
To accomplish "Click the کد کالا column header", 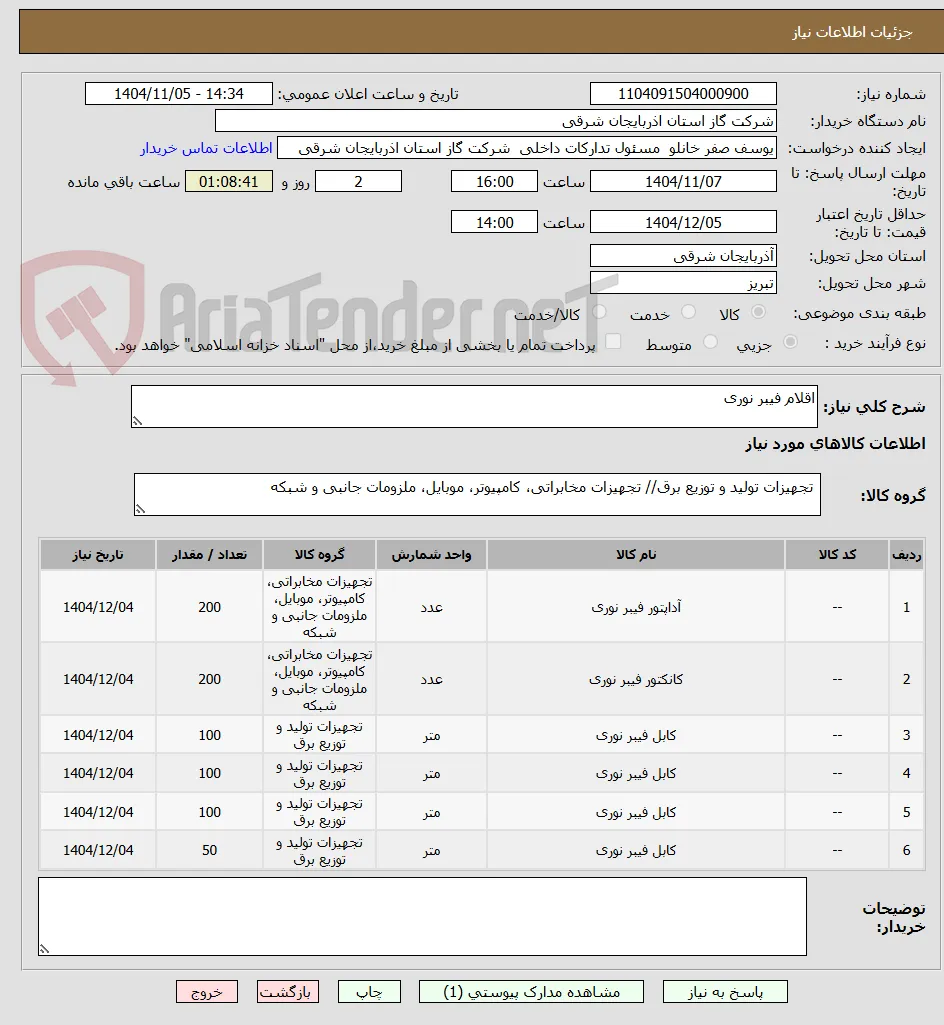I will [x=837, y=554].
